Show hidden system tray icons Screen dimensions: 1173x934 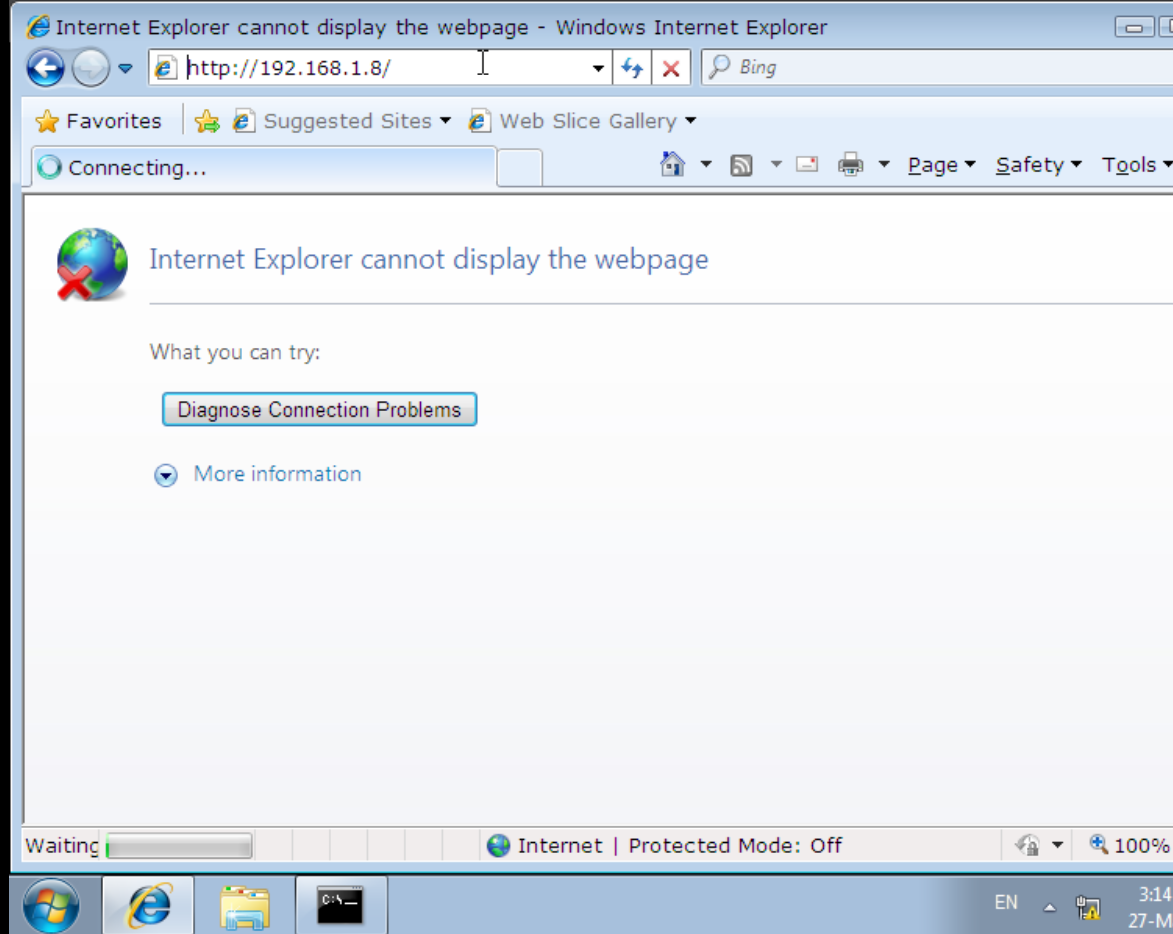(1050, 908)
